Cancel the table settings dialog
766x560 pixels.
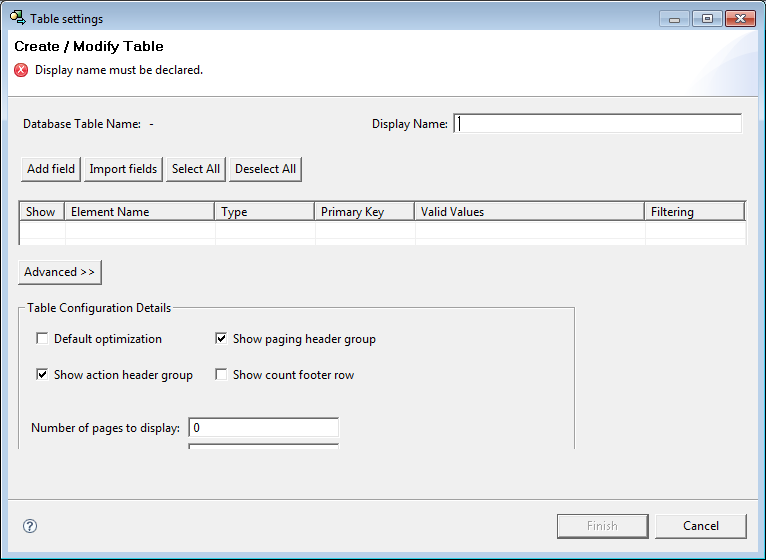701,526
